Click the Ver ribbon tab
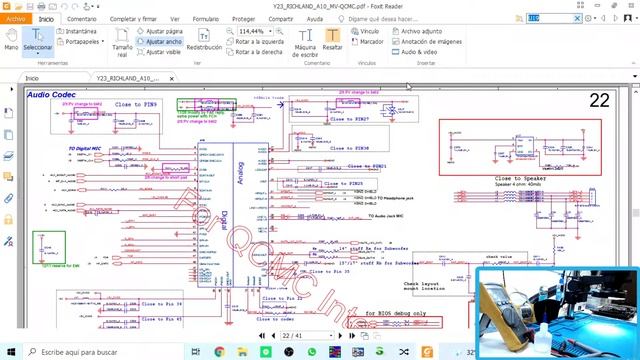 click(x=175, y=19)
